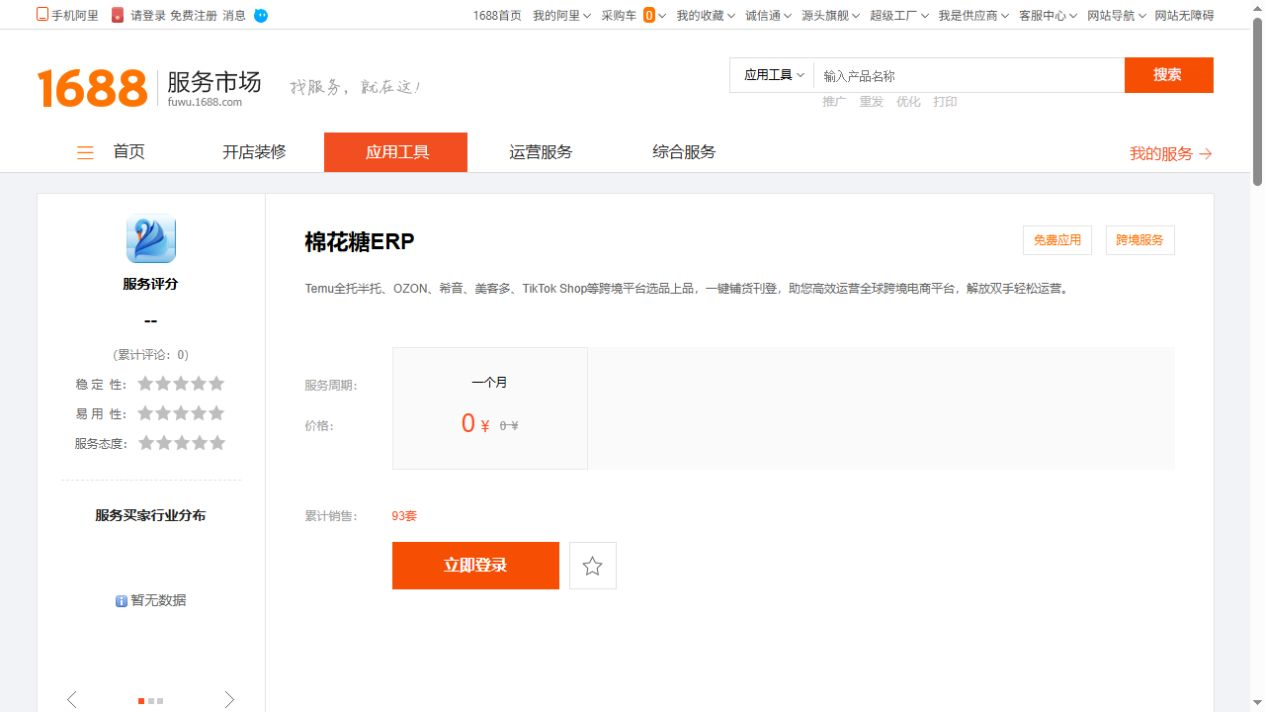Go to previous slide with left arrow
The width and height of the screenshot is (1265, 712).
(x=72, y=699)
